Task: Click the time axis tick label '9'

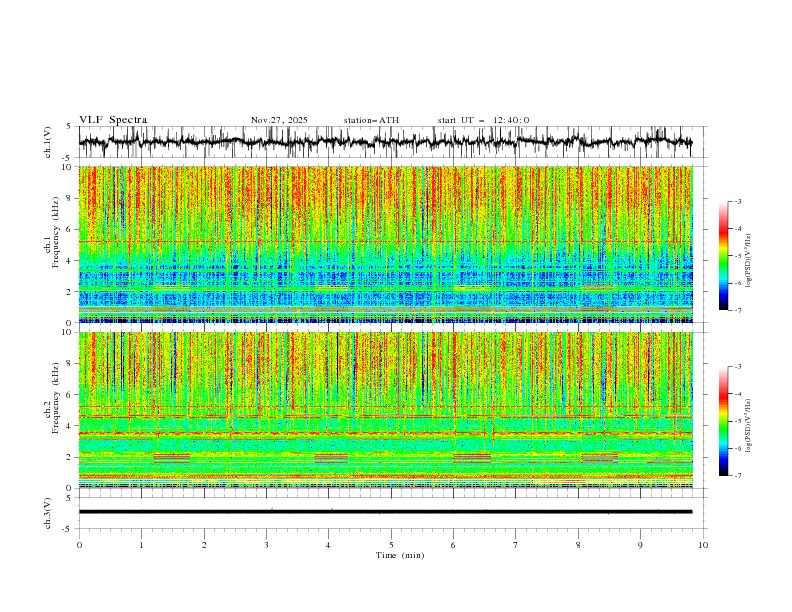Action: (x=640, y=545)
